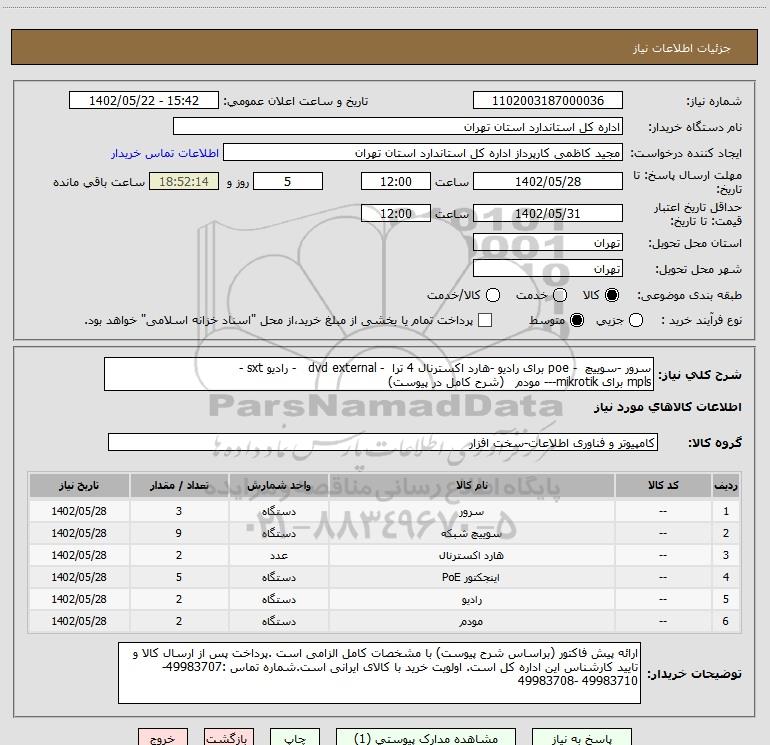Image resolution: width=770 pixels, height=745 pixels.
Task: Click the remaining days field showing 5
Action: click(x=288, y=181)
